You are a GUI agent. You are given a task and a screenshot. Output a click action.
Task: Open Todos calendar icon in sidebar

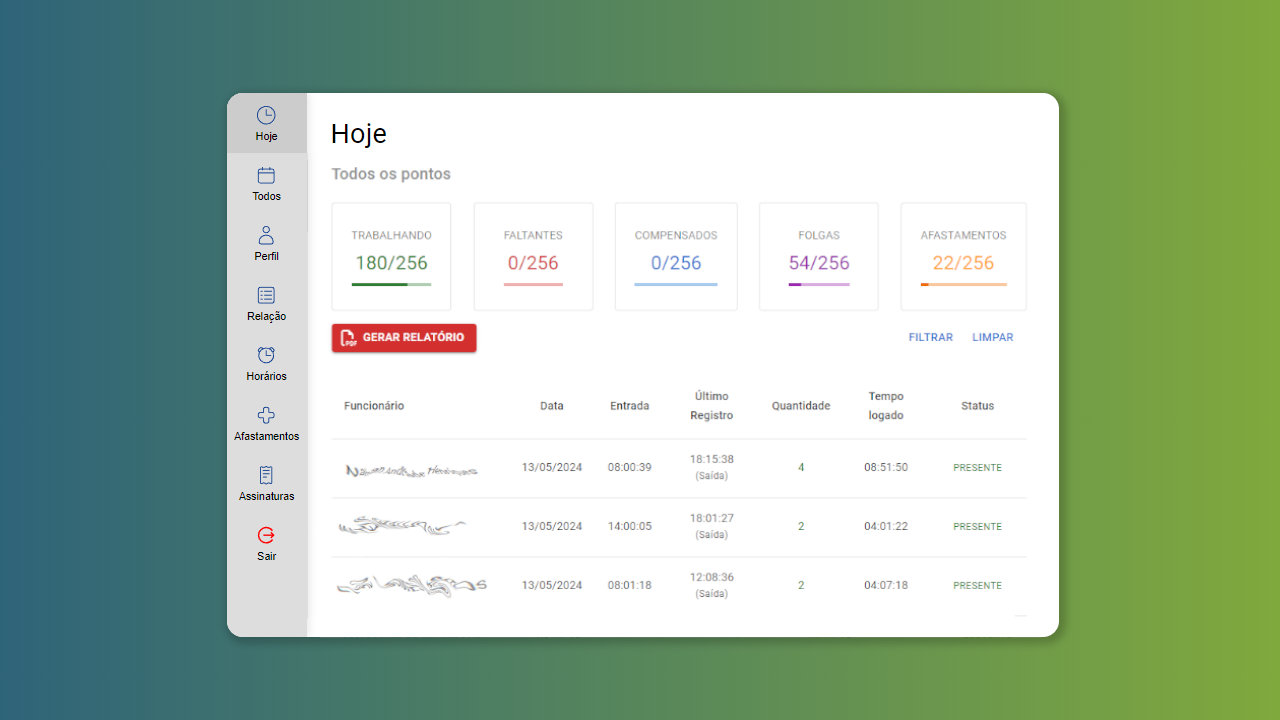click(266, 176)
